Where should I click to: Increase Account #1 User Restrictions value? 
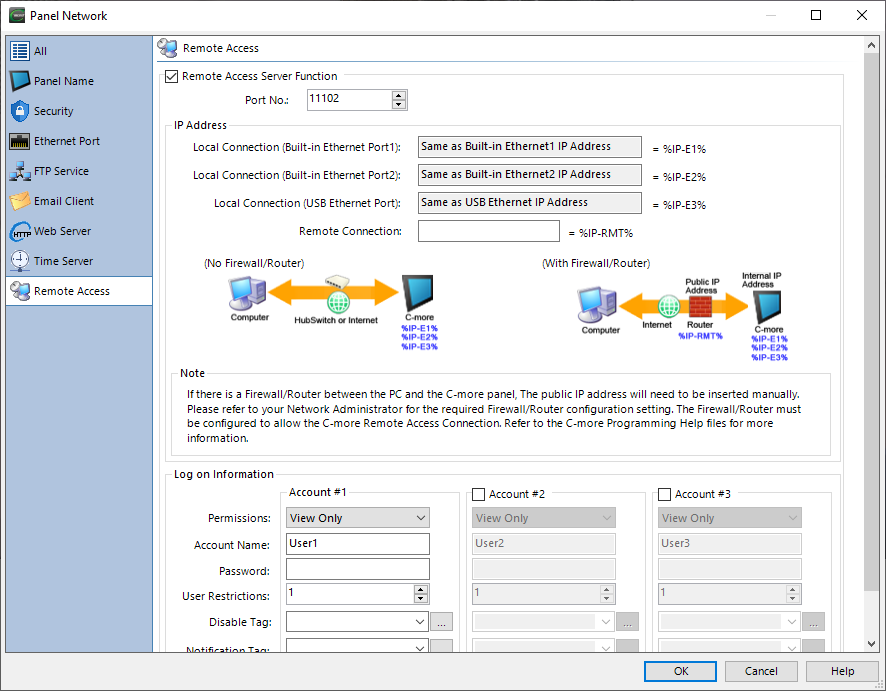tap(420, 589)
